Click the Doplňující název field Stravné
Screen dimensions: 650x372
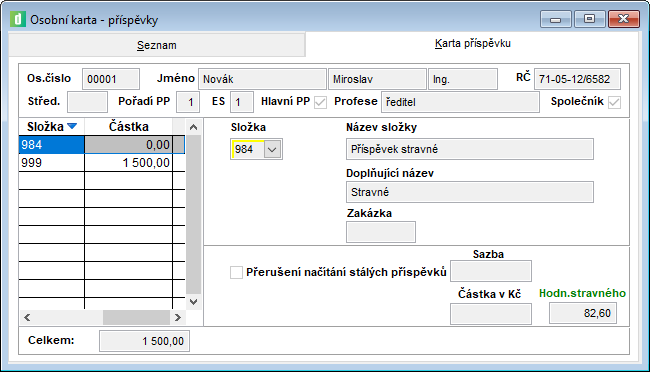[470, 192]
